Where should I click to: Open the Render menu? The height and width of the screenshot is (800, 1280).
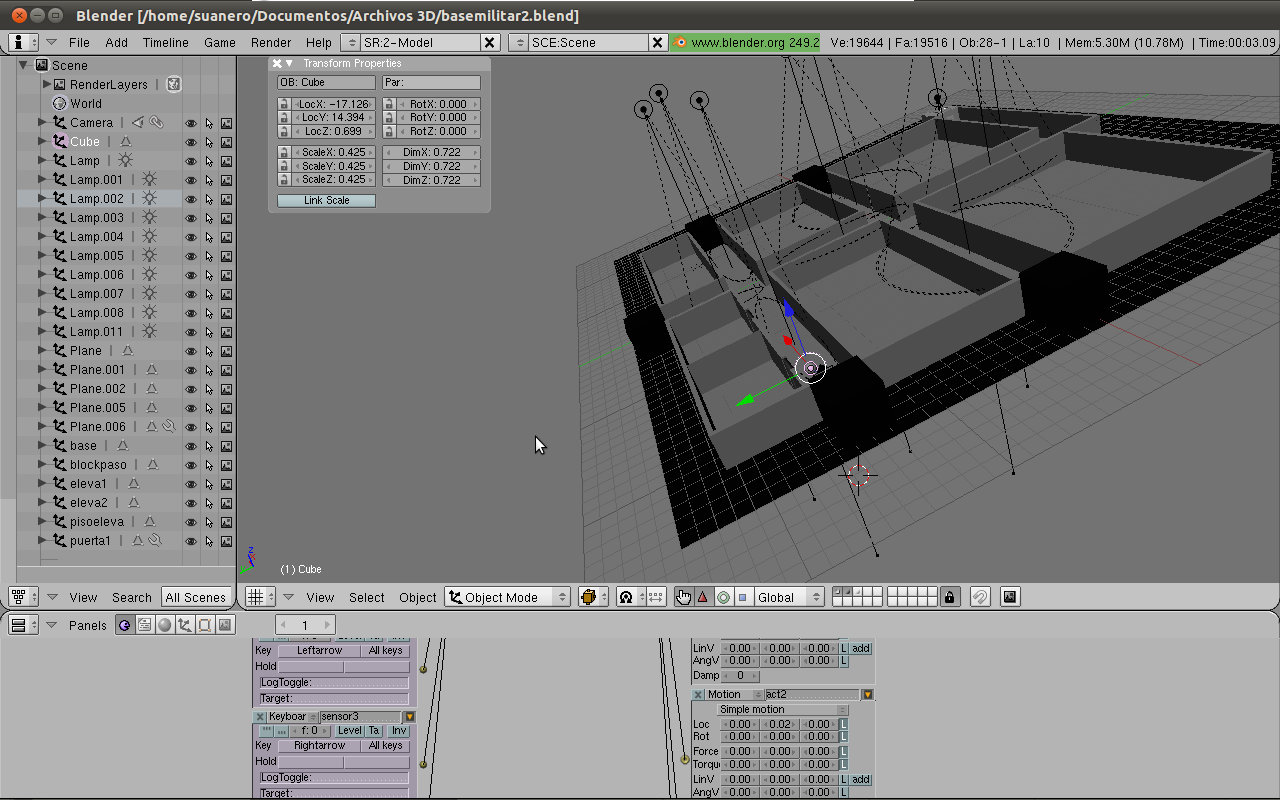[271, 42]
